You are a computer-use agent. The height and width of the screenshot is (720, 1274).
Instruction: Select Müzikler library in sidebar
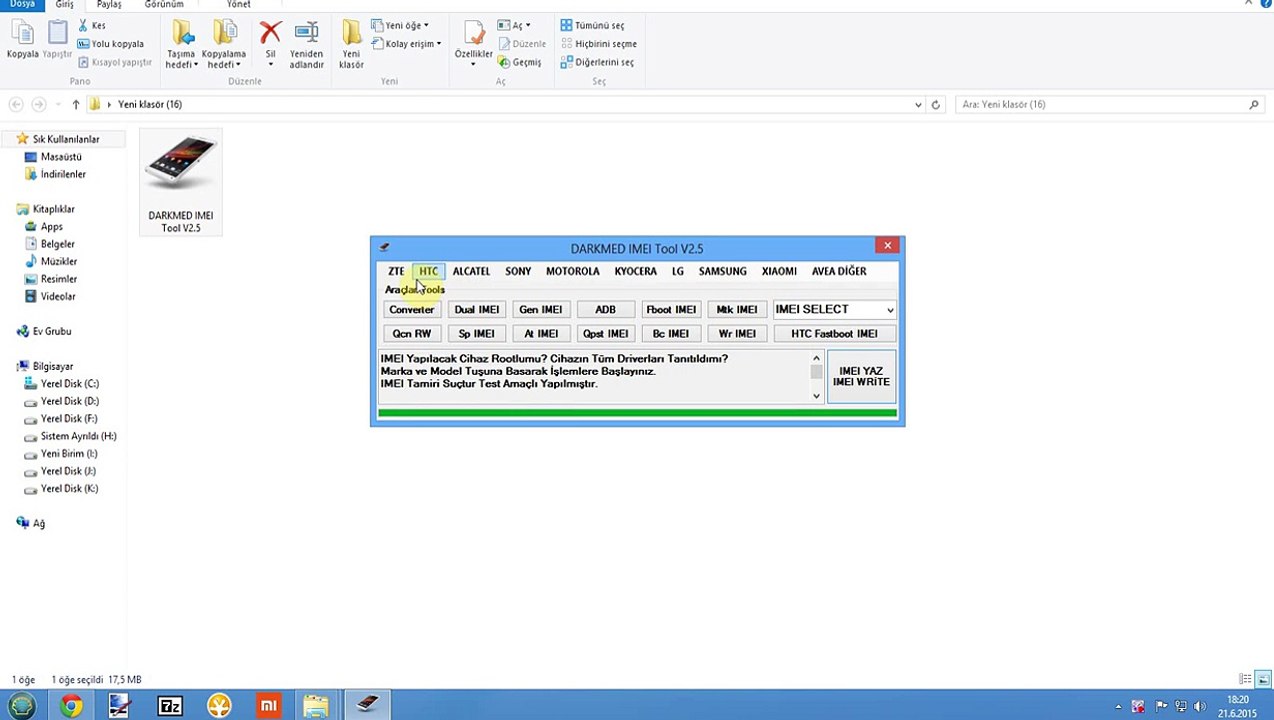[x=58, y=261]
